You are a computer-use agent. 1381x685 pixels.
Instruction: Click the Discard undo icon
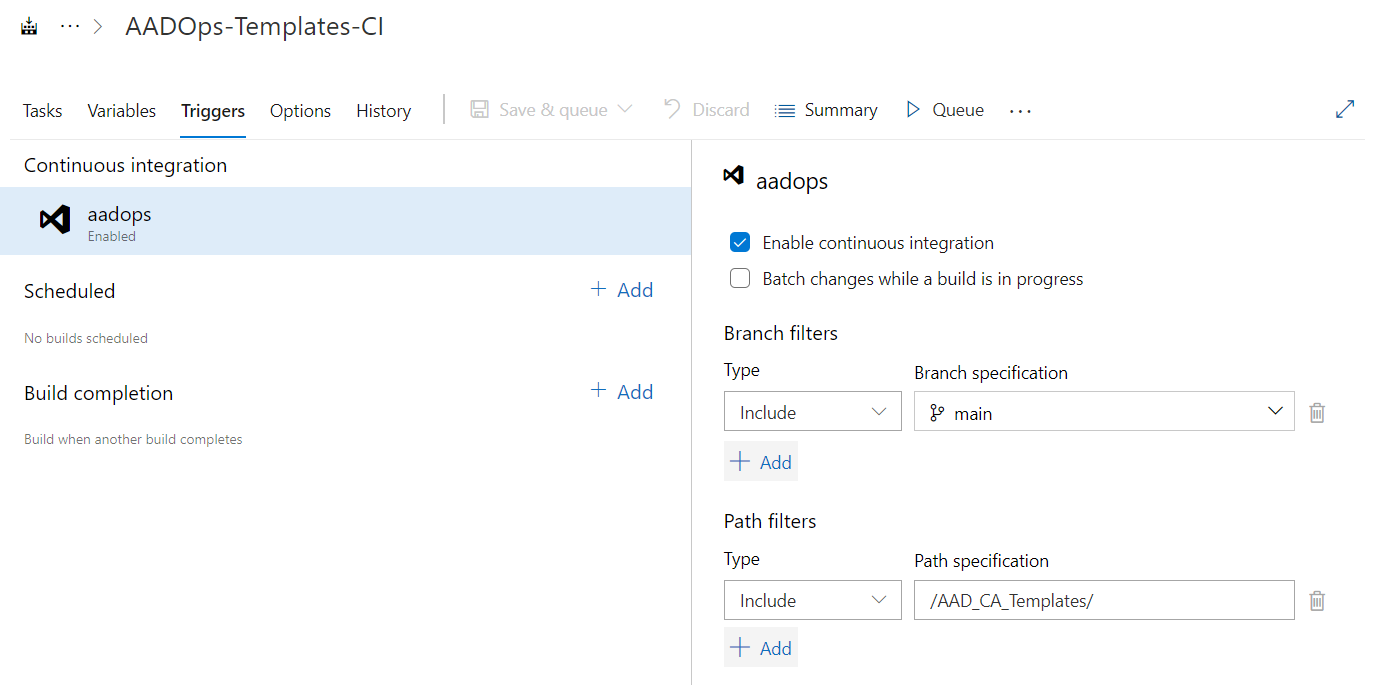pyautogui.click(x=672, y=109)
